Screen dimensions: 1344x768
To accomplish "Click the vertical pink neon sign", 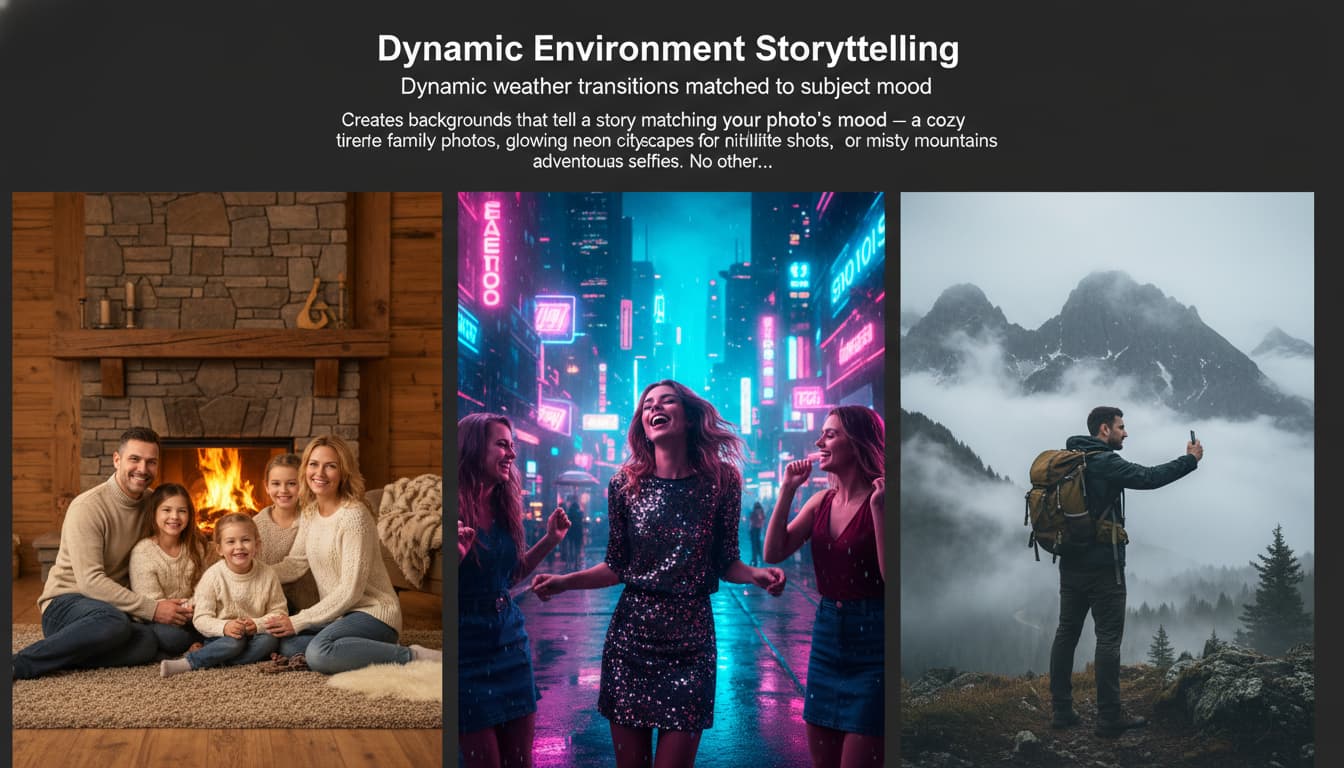I will (x=491, y=253).
